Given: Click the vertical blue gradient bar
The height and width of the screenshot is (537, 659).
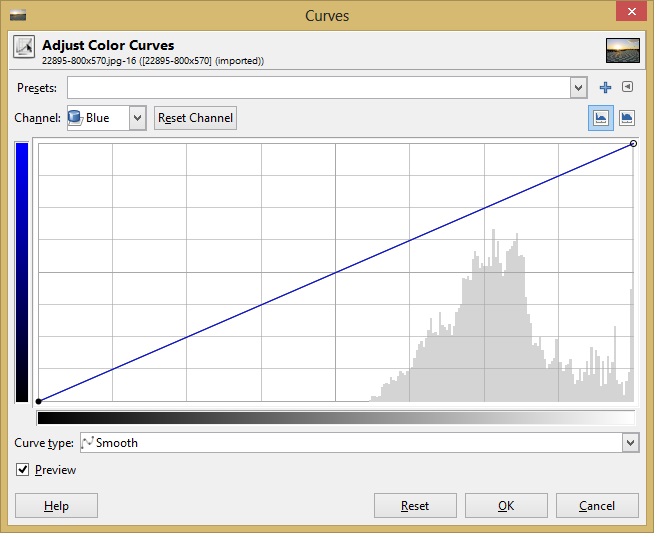Looking at the screenshot, I should point(22,272).
